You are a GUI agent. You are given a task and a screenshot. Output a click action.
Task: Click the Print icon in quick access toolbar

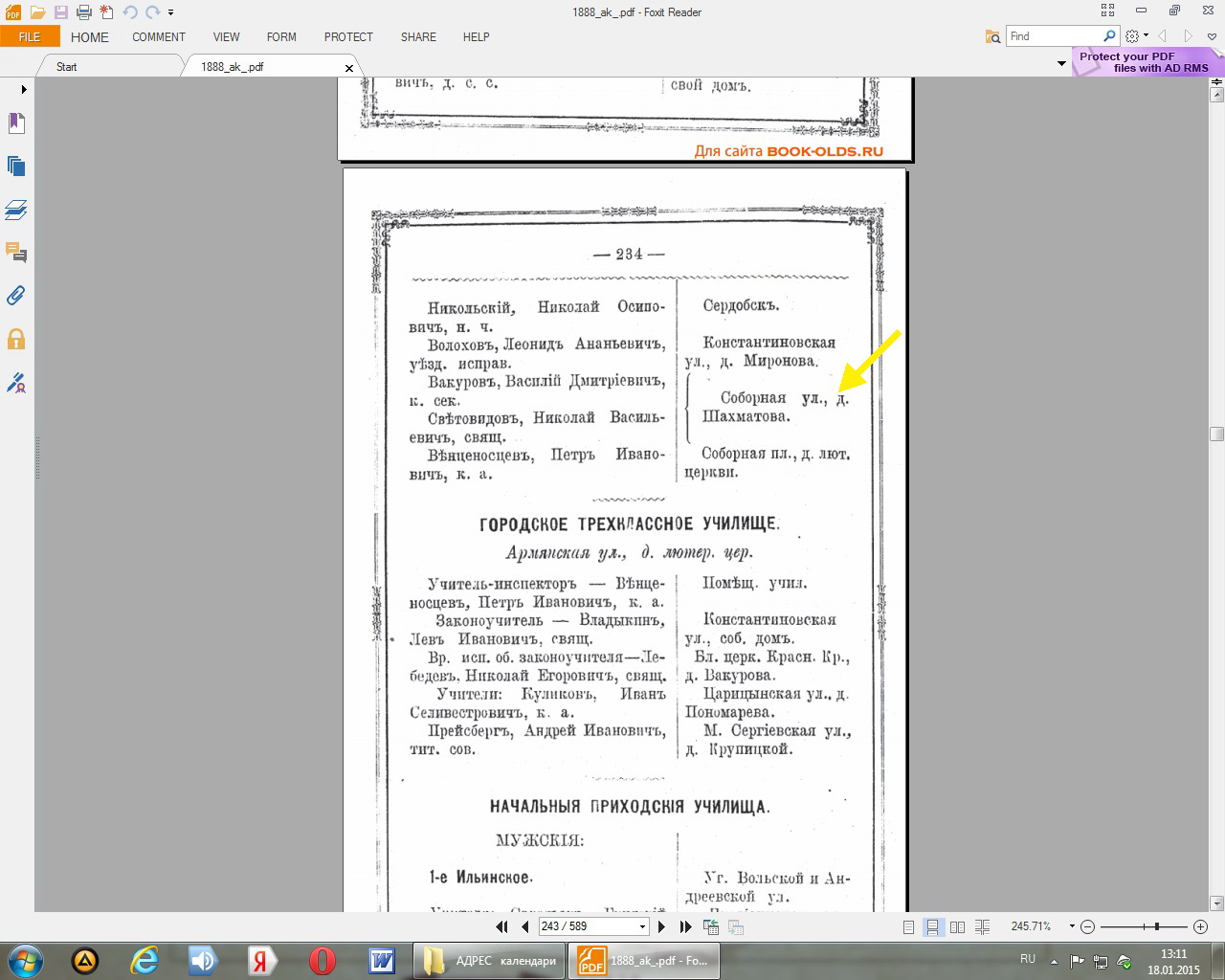coord(83,12)
